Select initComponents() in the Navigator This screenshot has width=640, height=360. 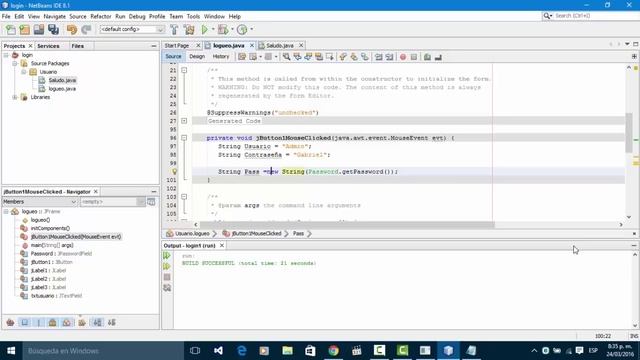click(x=50, y=228)
